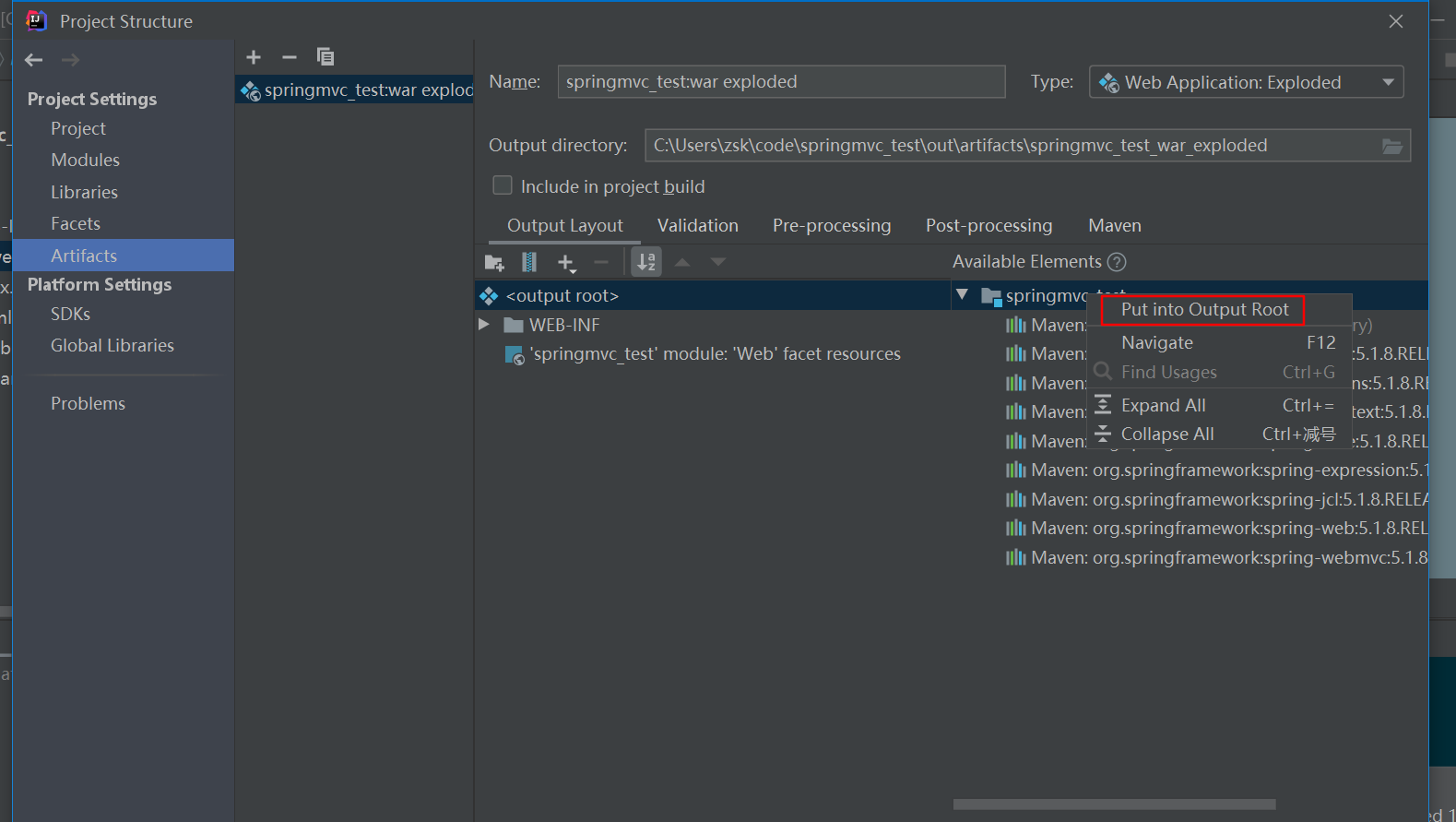Open the Pre-processing tab
1456x822 pixels.
click(832, 226)
